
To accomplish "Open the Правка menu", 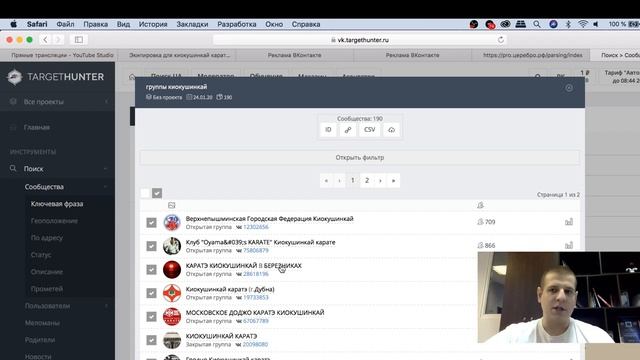I will (96, 24).
